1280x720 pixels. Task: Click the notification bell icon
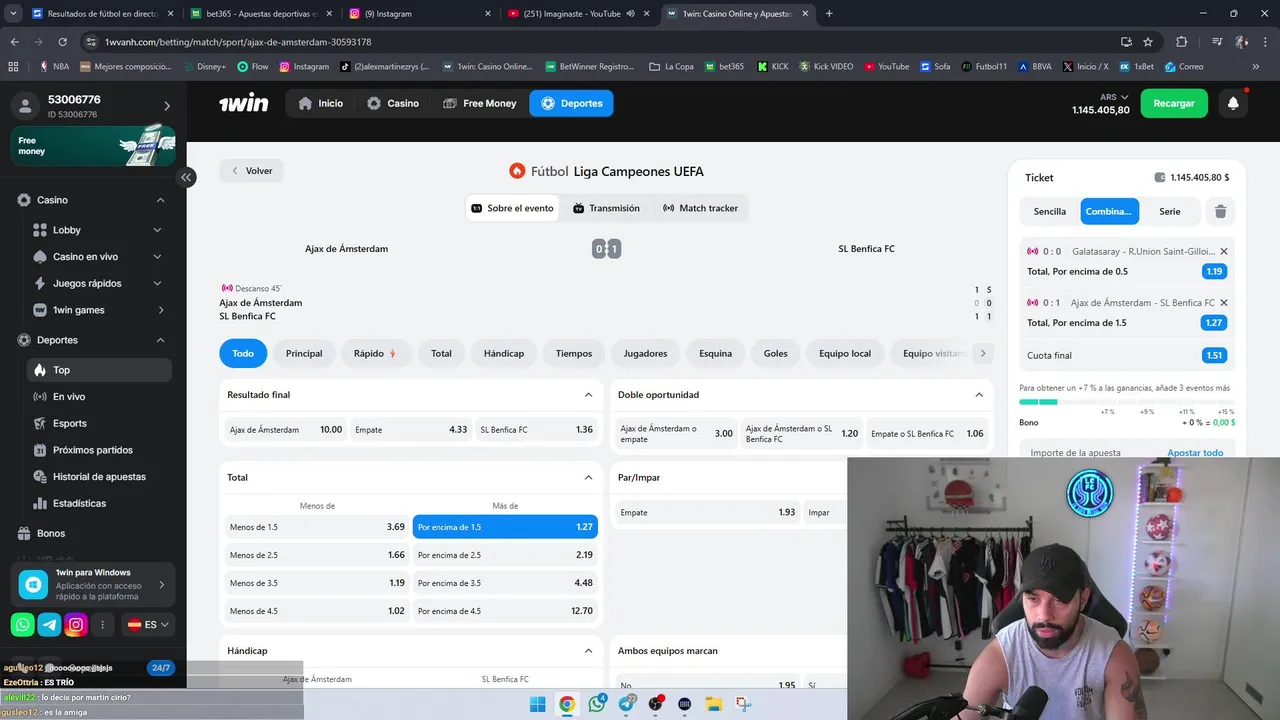(1233, 103)
